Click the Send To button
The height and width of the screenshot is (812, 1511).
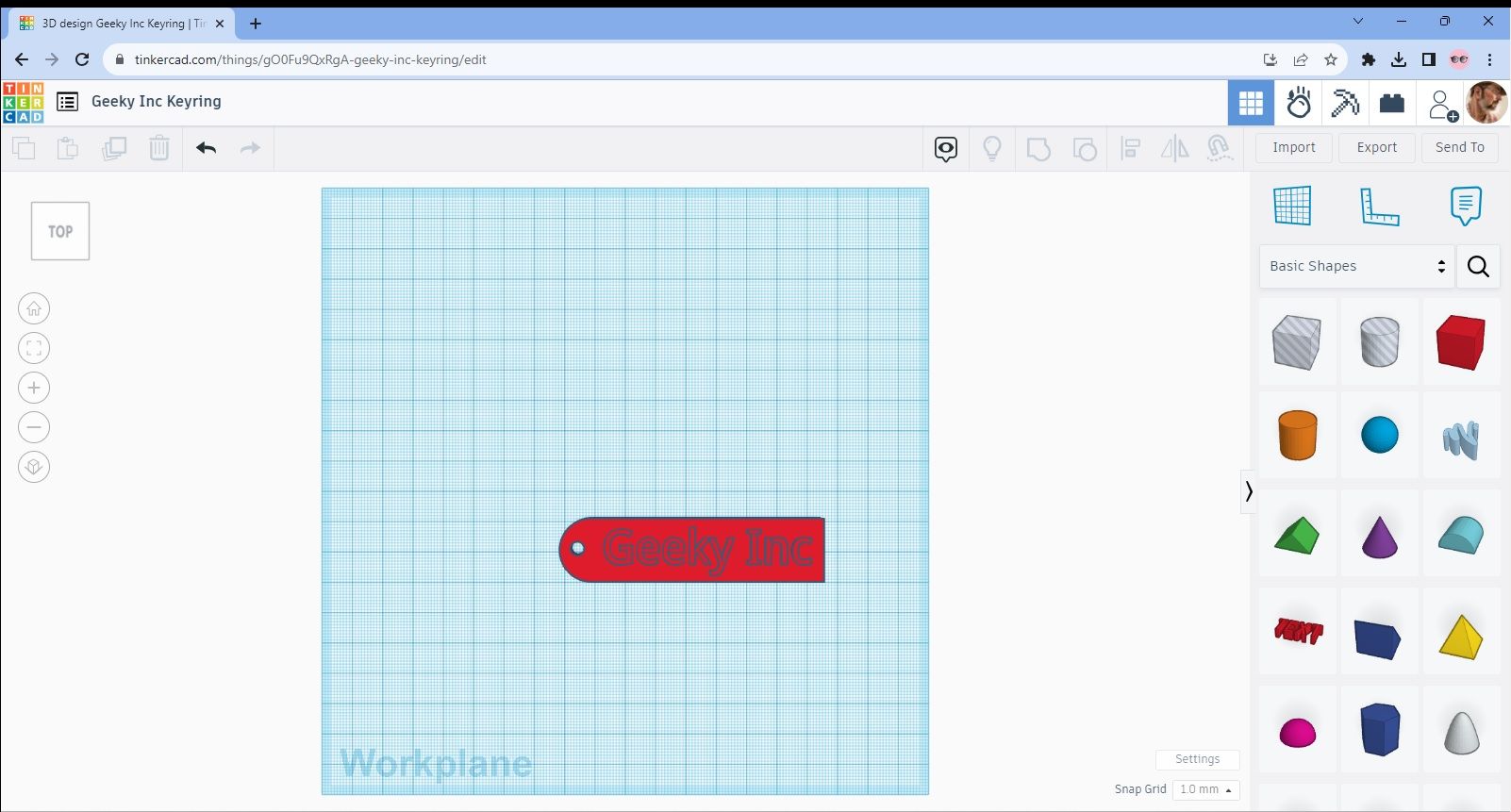[1460, 147]
